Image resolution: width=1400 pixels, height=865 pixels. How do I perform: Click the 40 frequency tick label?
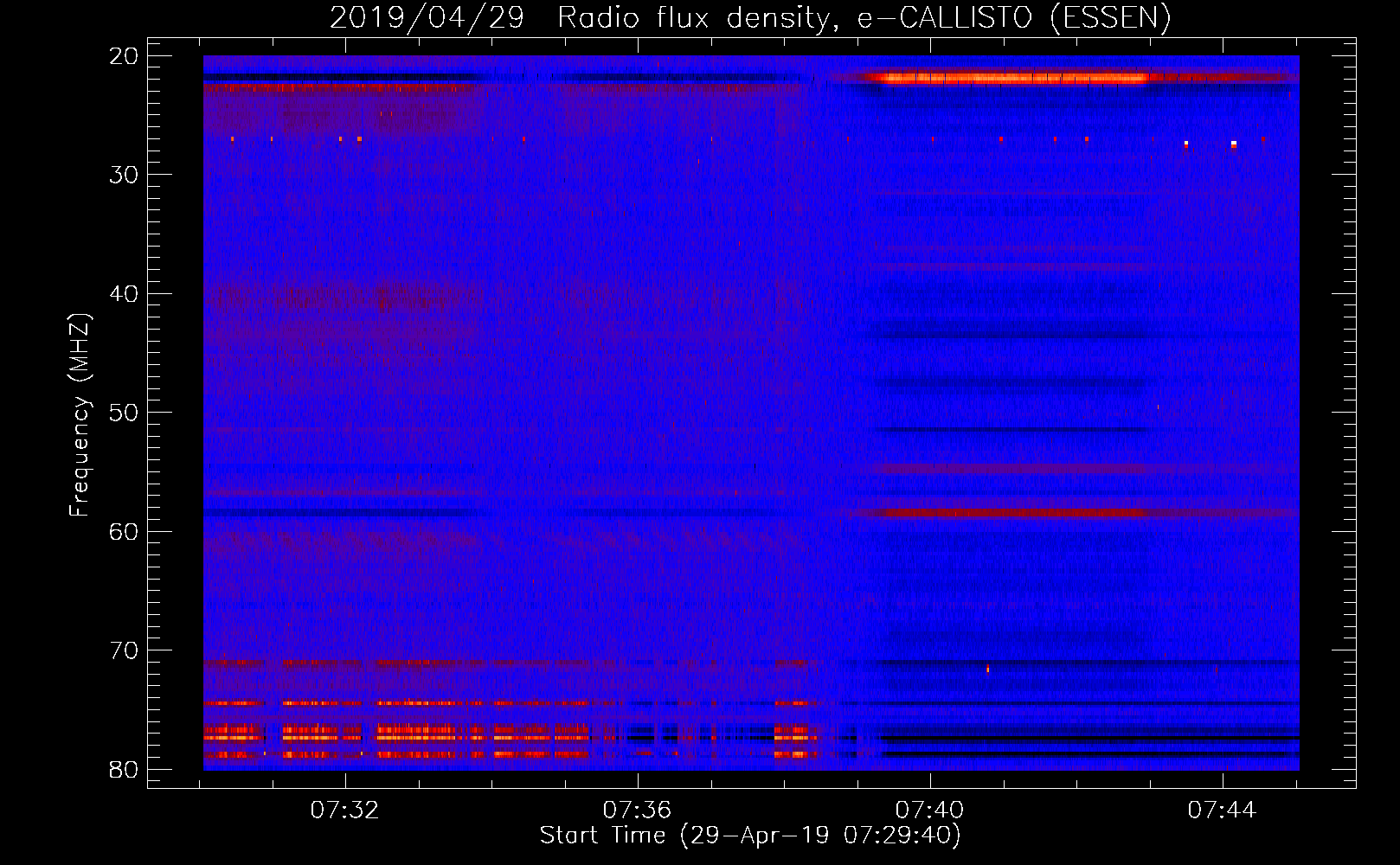click(x=125, y=294)
